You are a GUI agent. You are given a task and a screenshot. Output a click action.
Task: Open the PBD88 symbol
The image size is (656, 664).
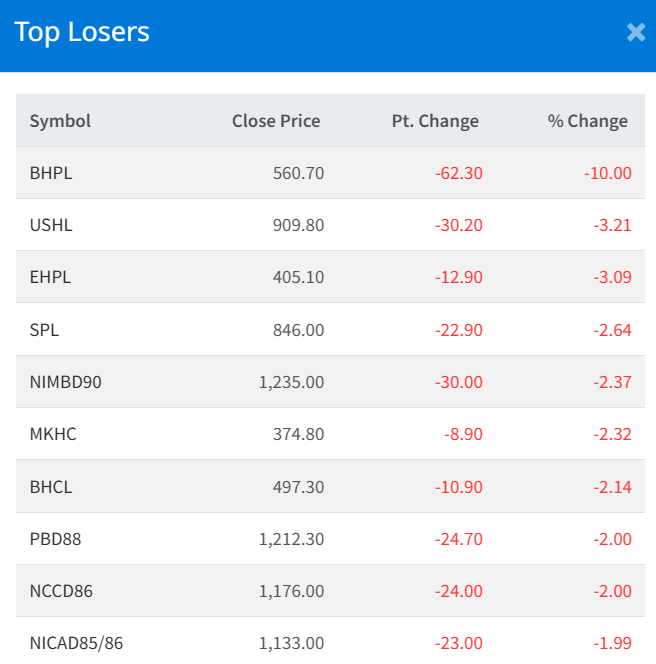(56, 539)
